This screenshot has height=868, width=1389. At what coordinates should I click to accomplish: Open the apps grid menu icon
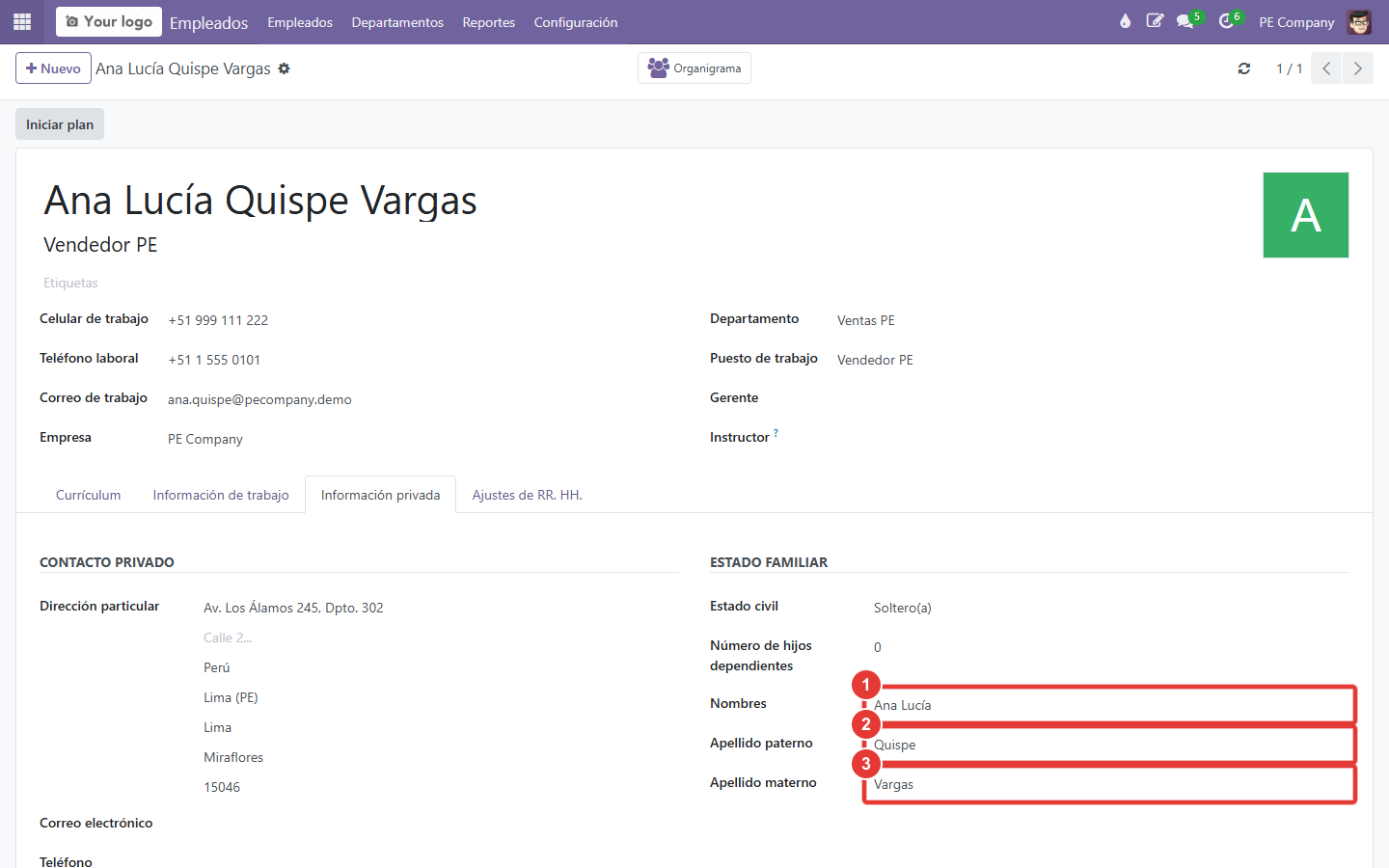click(x=22, y=21)
